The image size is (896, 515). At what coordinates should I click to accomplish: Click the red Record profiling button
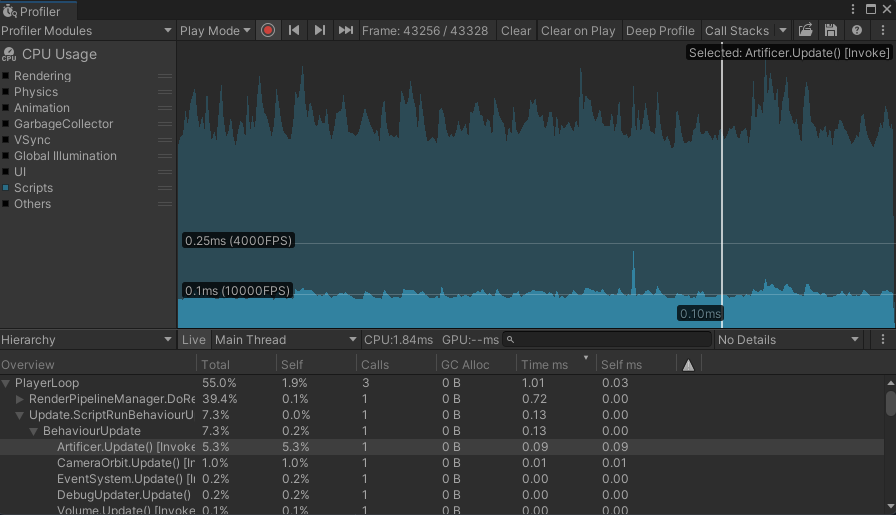click(268, 30)
